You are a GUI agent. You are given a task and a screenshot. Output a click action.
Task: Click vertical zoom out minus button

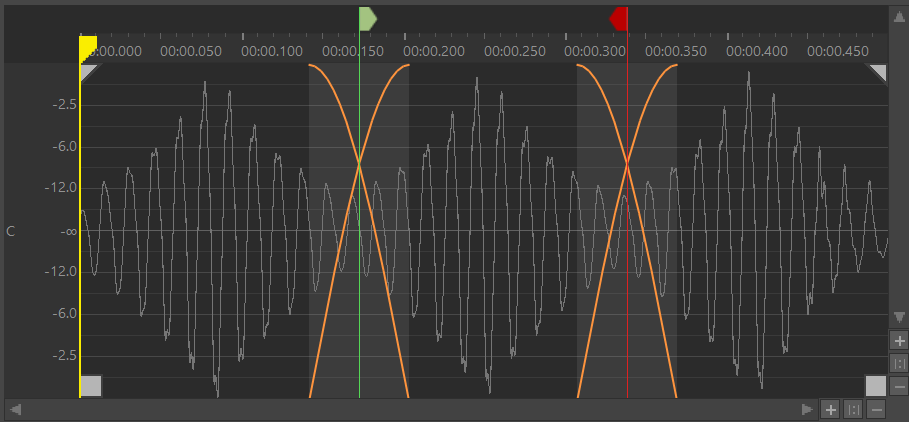(x=899, y=386)
